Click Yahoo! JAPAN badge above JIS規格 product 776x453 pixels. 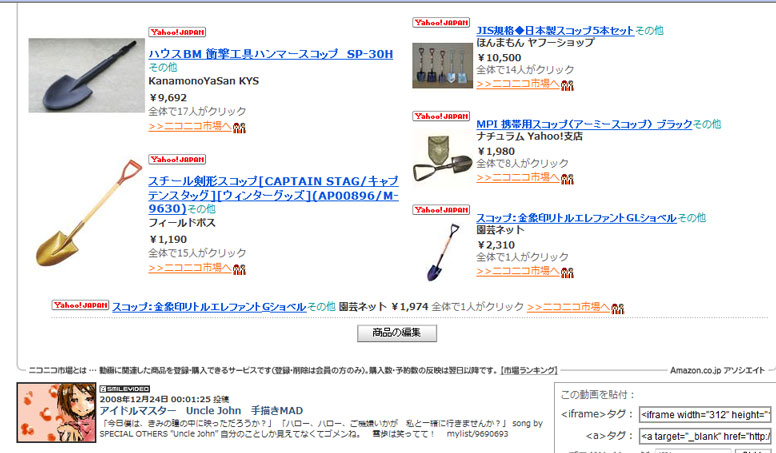coord(441,23)
